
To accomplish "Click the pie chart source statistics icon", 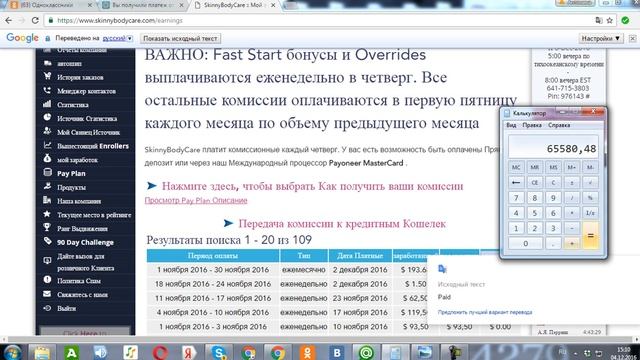I will pyautogui.click(x=47, y=118).
